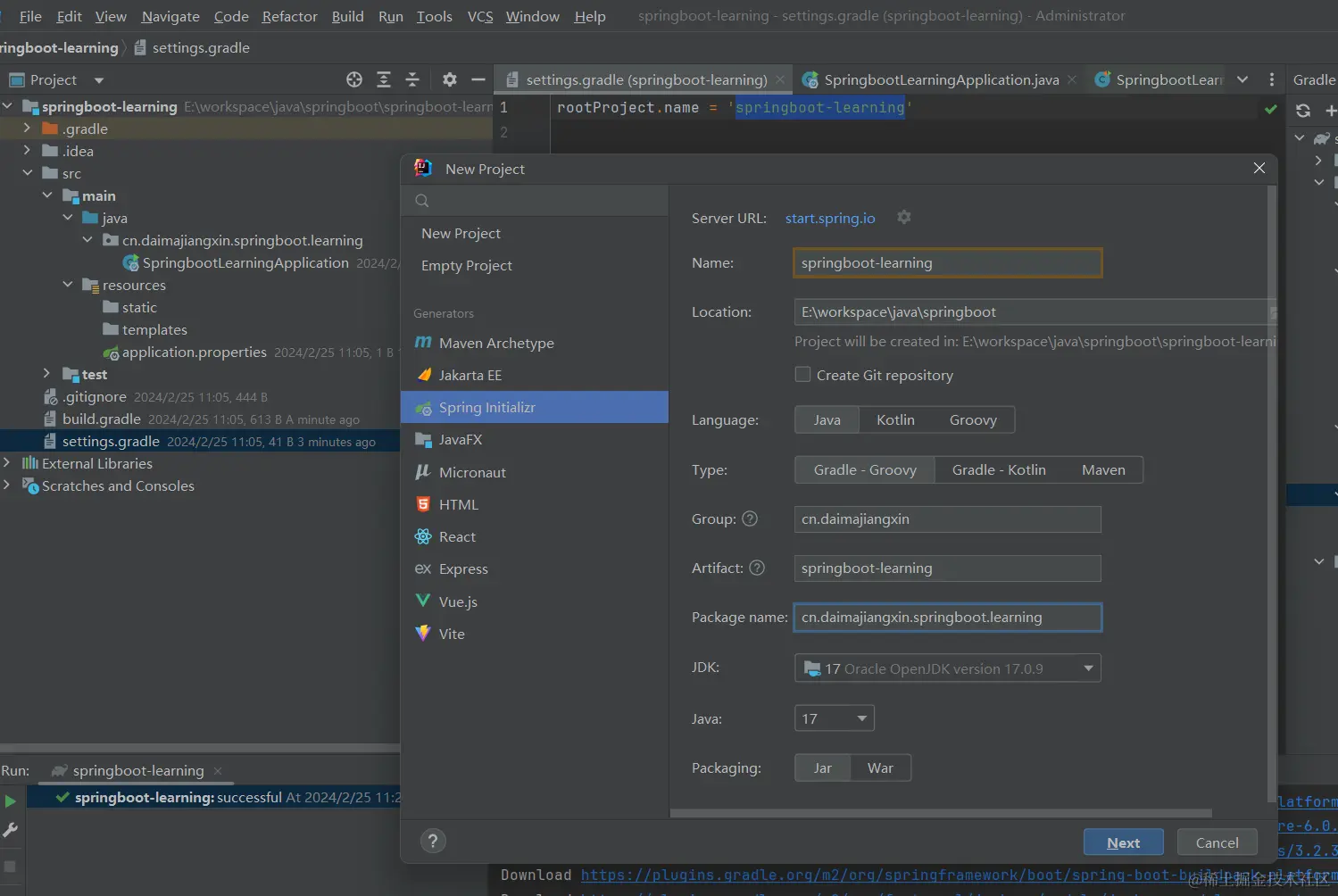Select Express generator
Image resolution: width=1338 pixels, height=896 pixels.
click(x=535, y=568)
